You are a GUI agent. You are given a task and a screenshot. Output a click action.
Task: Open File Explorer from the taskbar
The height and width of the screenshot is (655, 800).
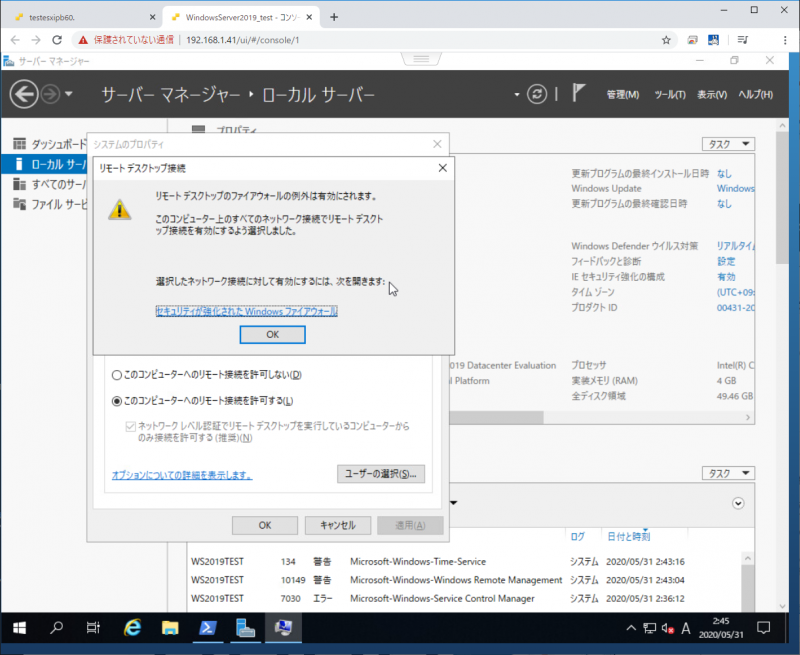tap(170, 628)
